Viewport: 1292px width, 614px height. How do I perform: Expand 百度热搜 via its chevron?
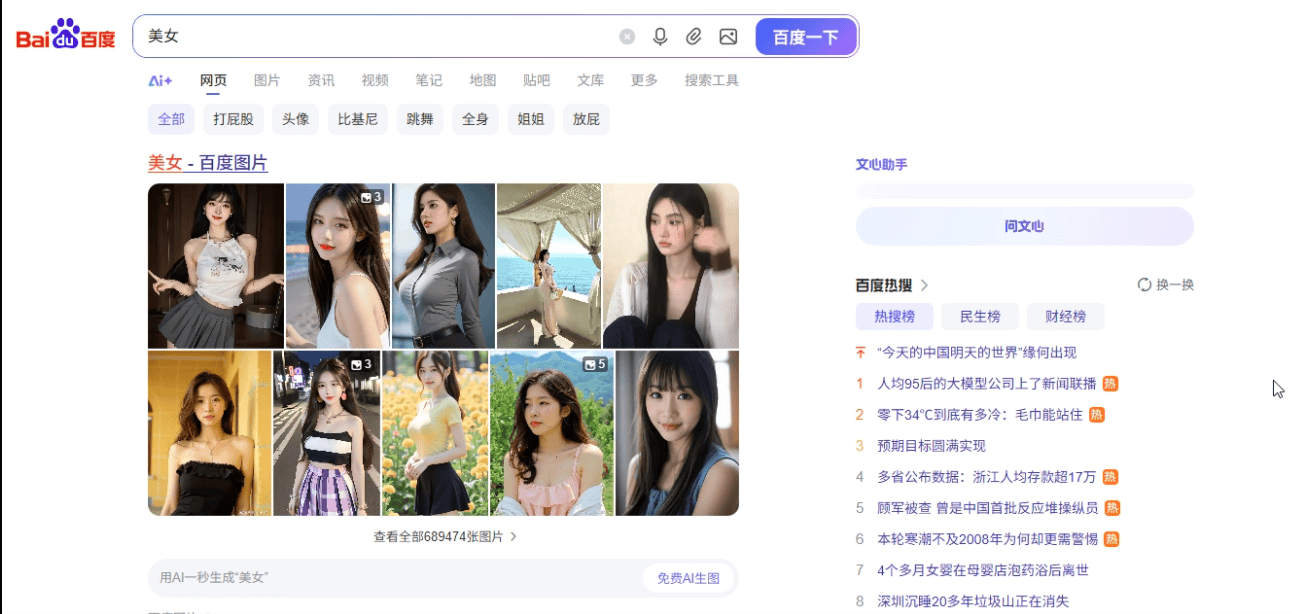[x=923, y=284]
